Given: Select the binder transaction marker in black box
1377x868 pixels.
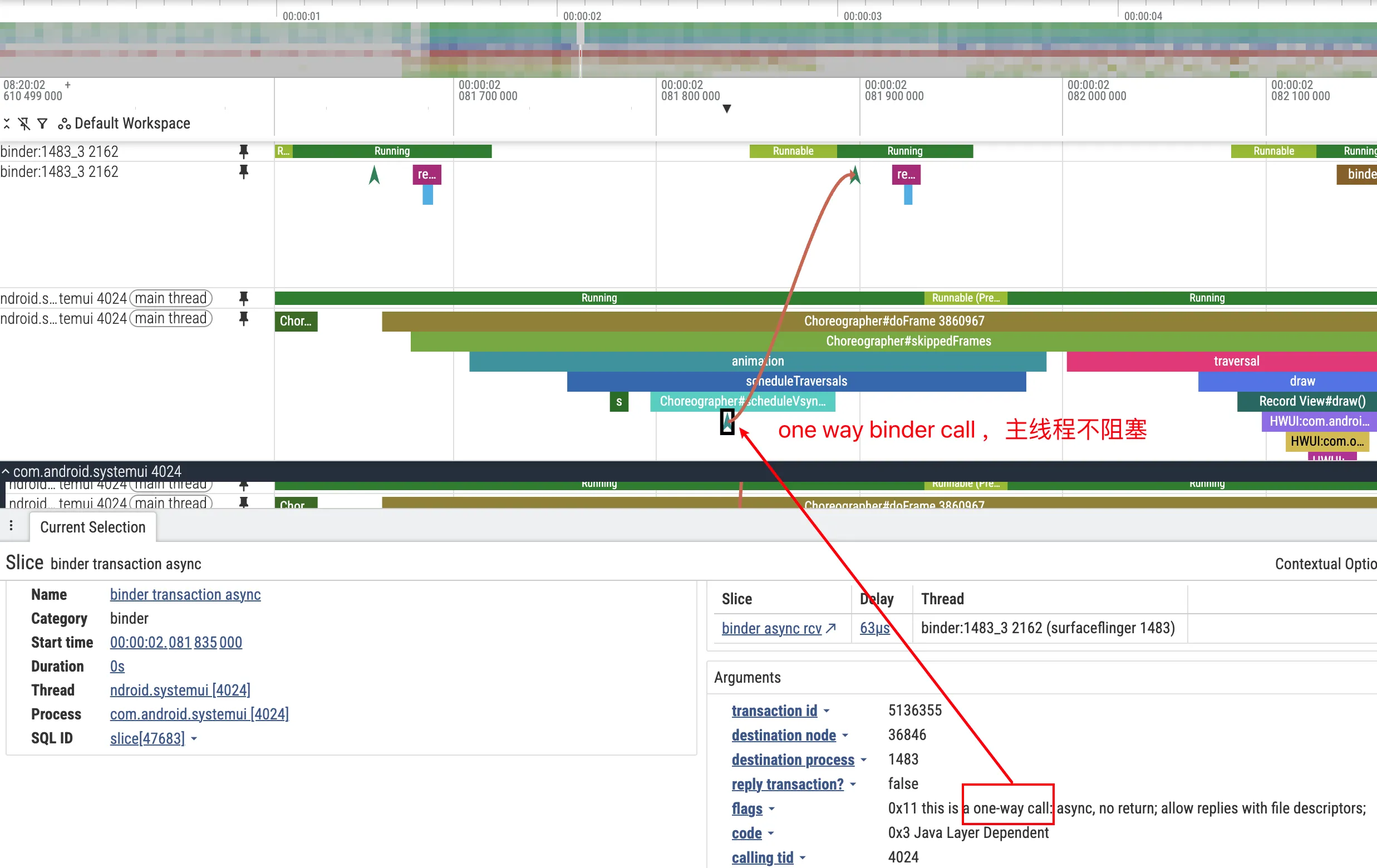Looking at the screenshot, I should click(x=727, y=422).
